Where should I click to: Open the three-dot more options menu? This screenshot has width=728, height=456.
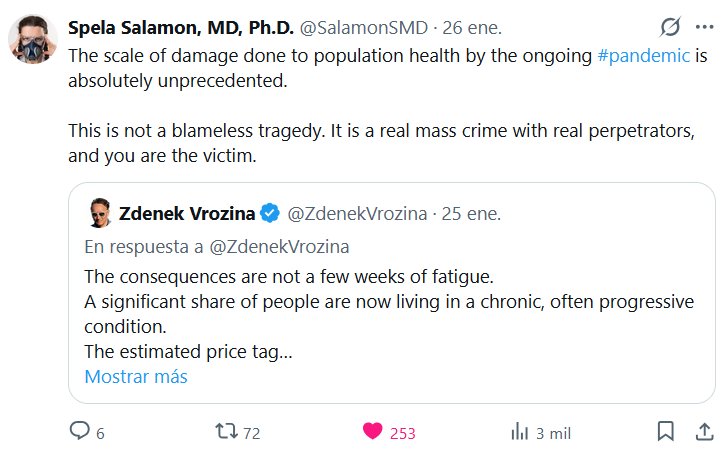(x=703, y=27)
